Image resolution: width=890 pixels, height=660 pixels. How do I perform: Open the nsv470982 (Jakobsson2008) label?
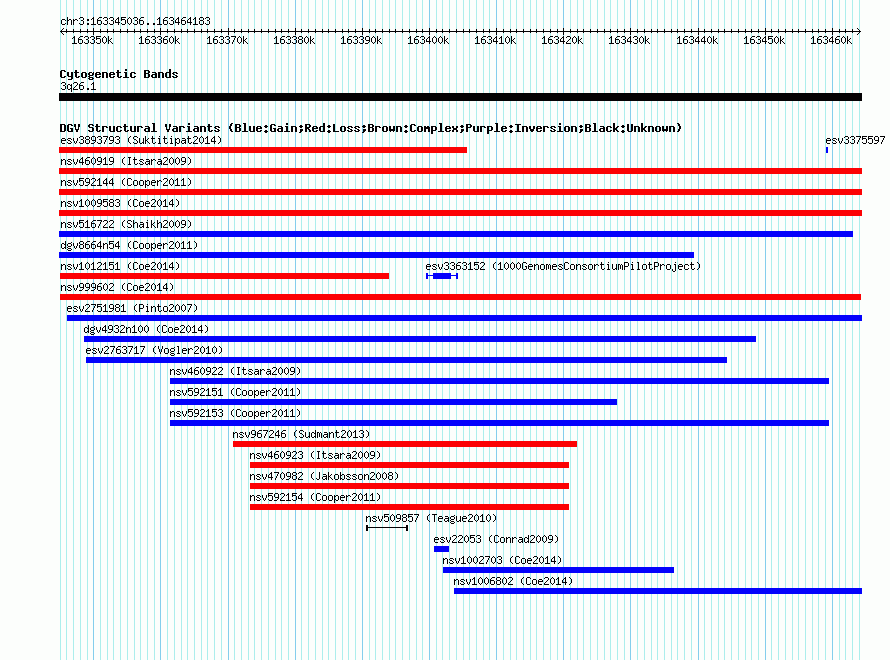tap(324, 476)
